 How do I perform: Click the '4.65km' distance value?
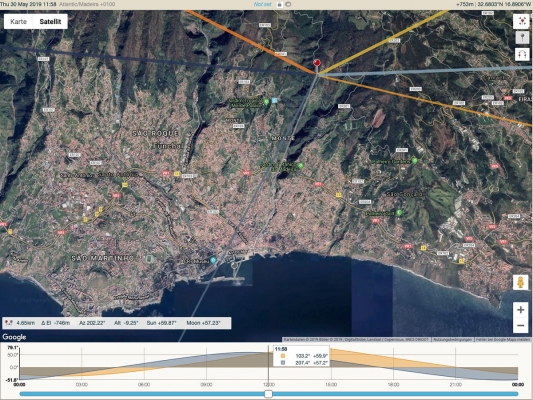25,323
